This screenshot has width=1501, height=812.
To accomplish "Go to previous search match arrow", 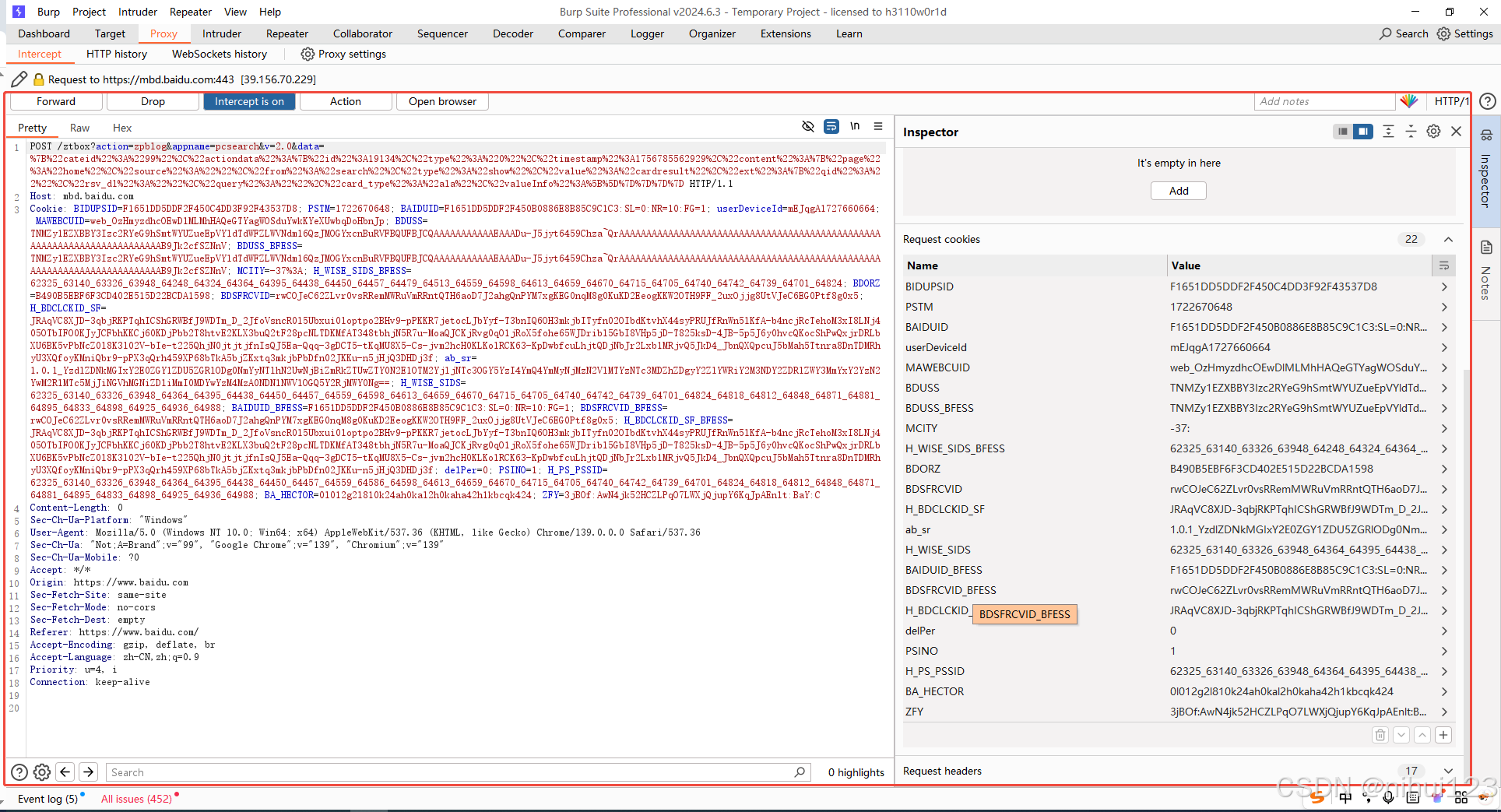I will (65, 772).
